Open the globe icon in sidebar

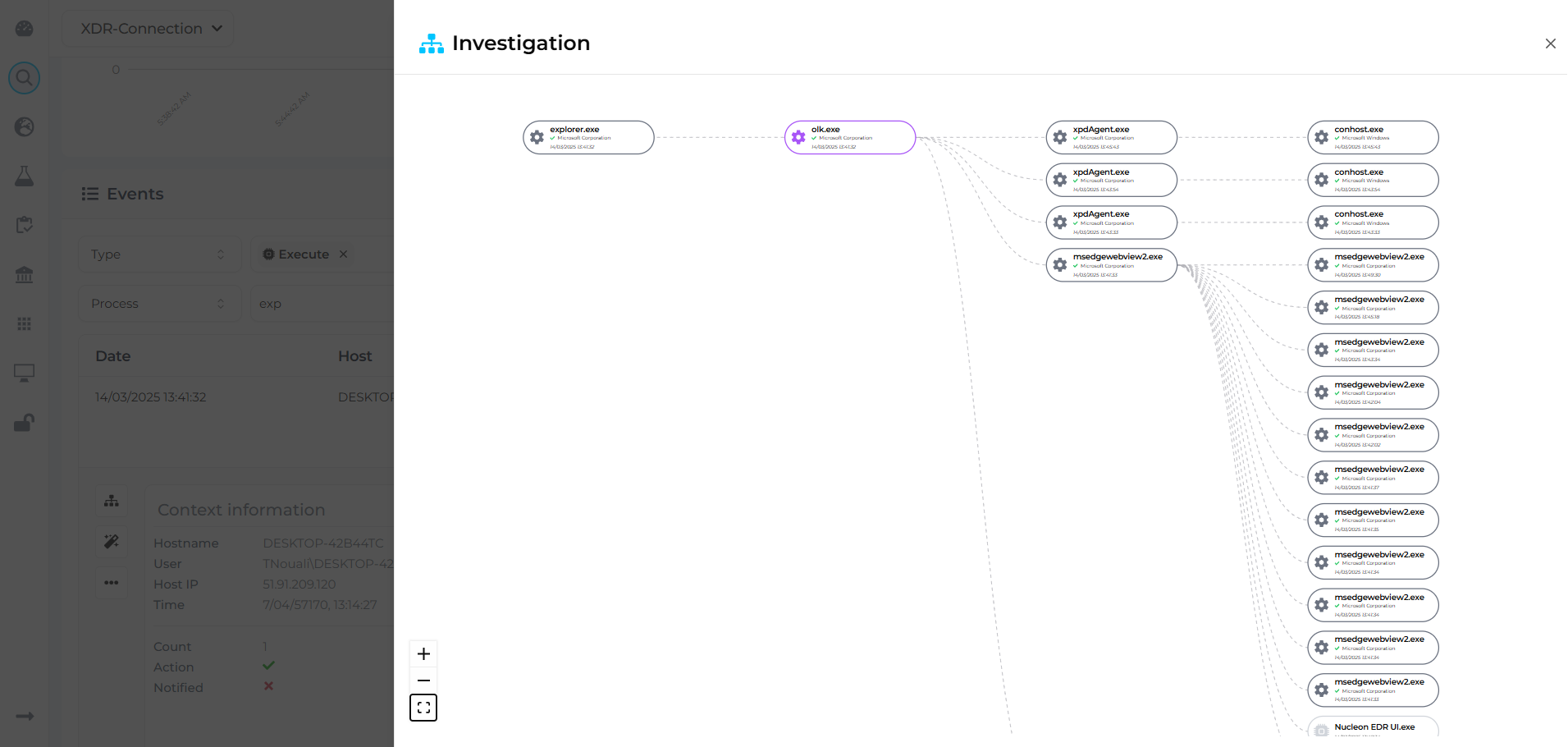25,126
